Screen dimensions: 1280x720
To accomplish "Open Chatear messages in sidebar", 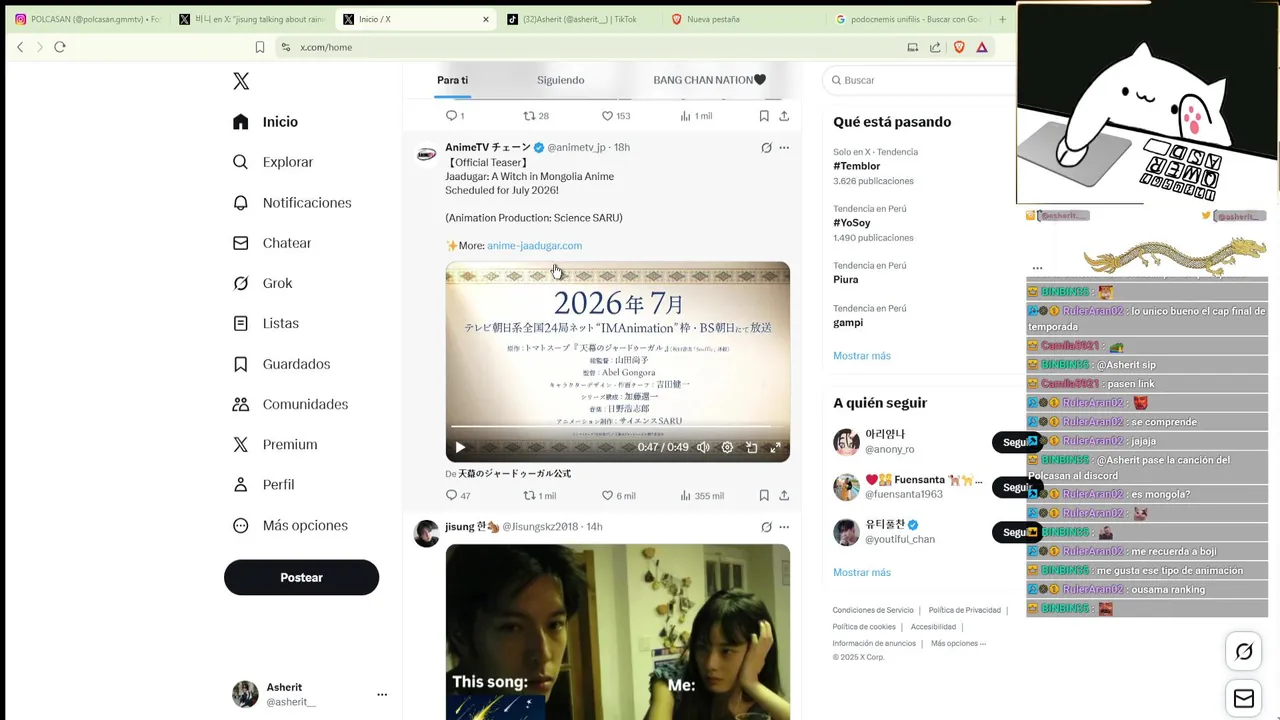I will [x=271, y=243].
